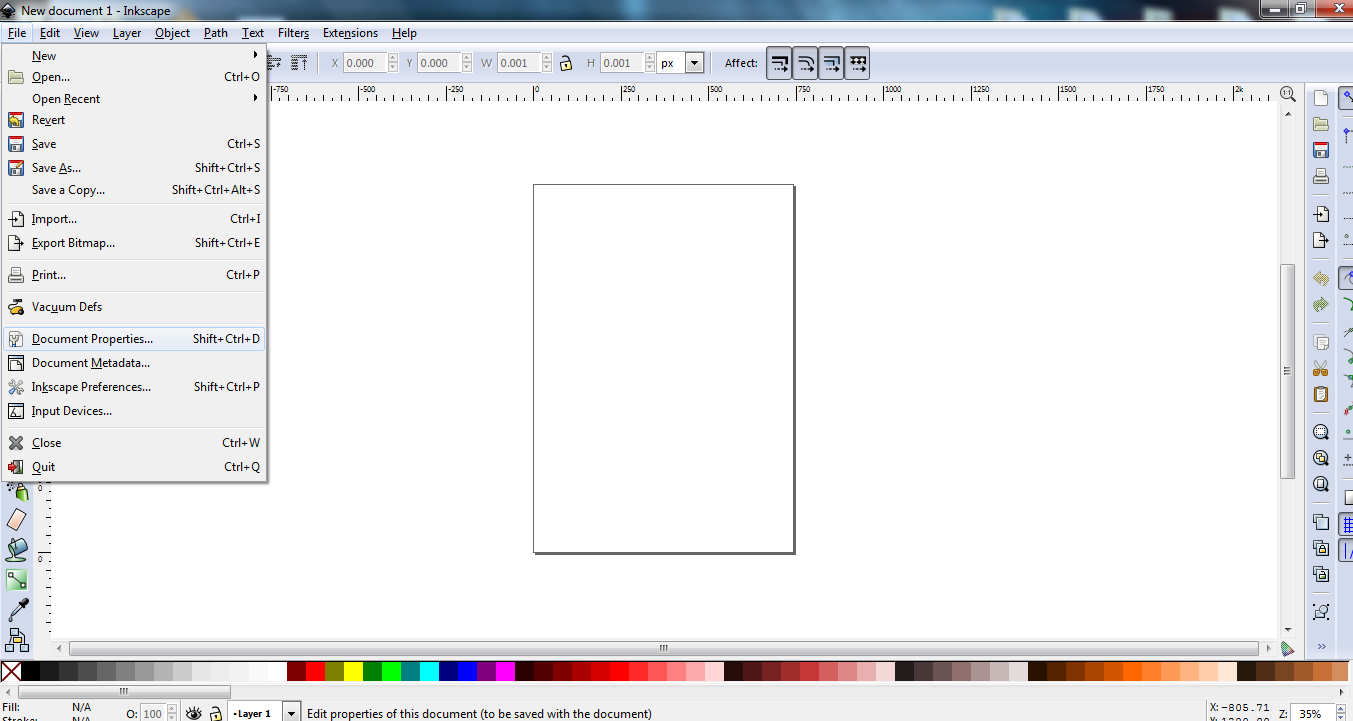The height and width of the screenshot is (721, 1353).
Task: Toggle Affect gradient transform button
Action: [x=831, y=63]
